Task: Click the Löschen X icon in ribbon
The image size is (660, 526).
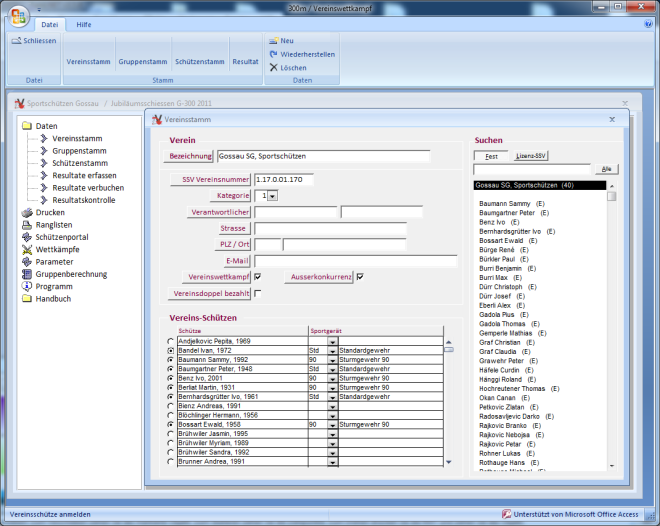Action: (273, 67)
